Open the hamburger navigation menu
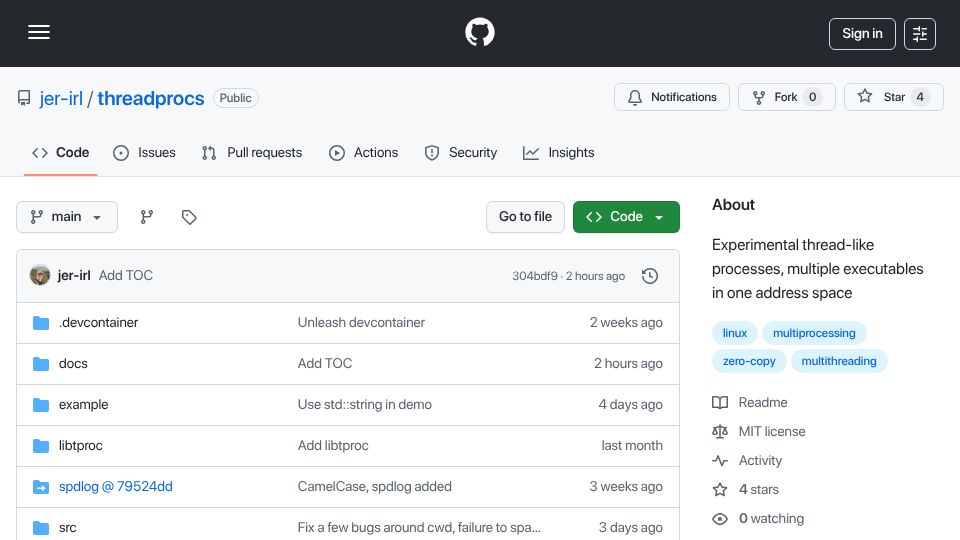Image resolution: width=960 pixels, height=540 pixels. [x=39, y=32]
